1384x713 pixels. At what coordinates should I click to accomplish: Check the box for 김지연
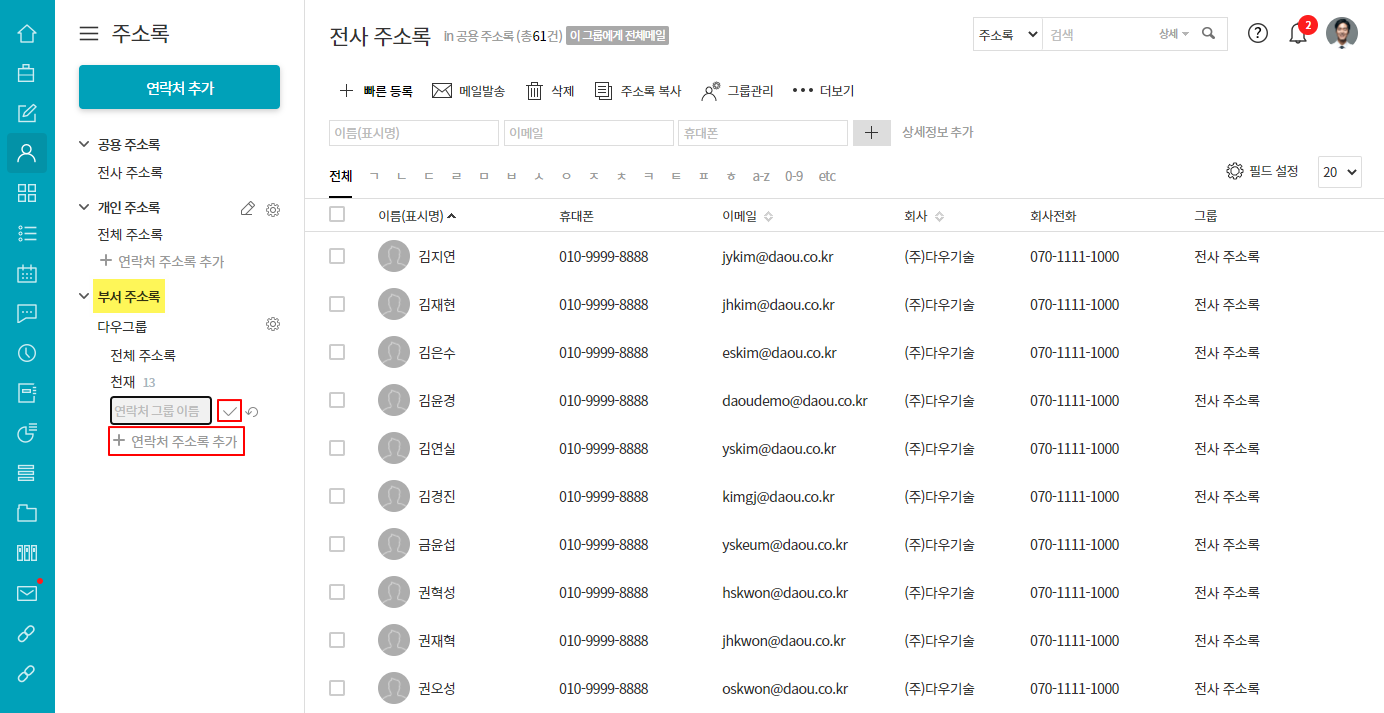click(x=337, y=256)
